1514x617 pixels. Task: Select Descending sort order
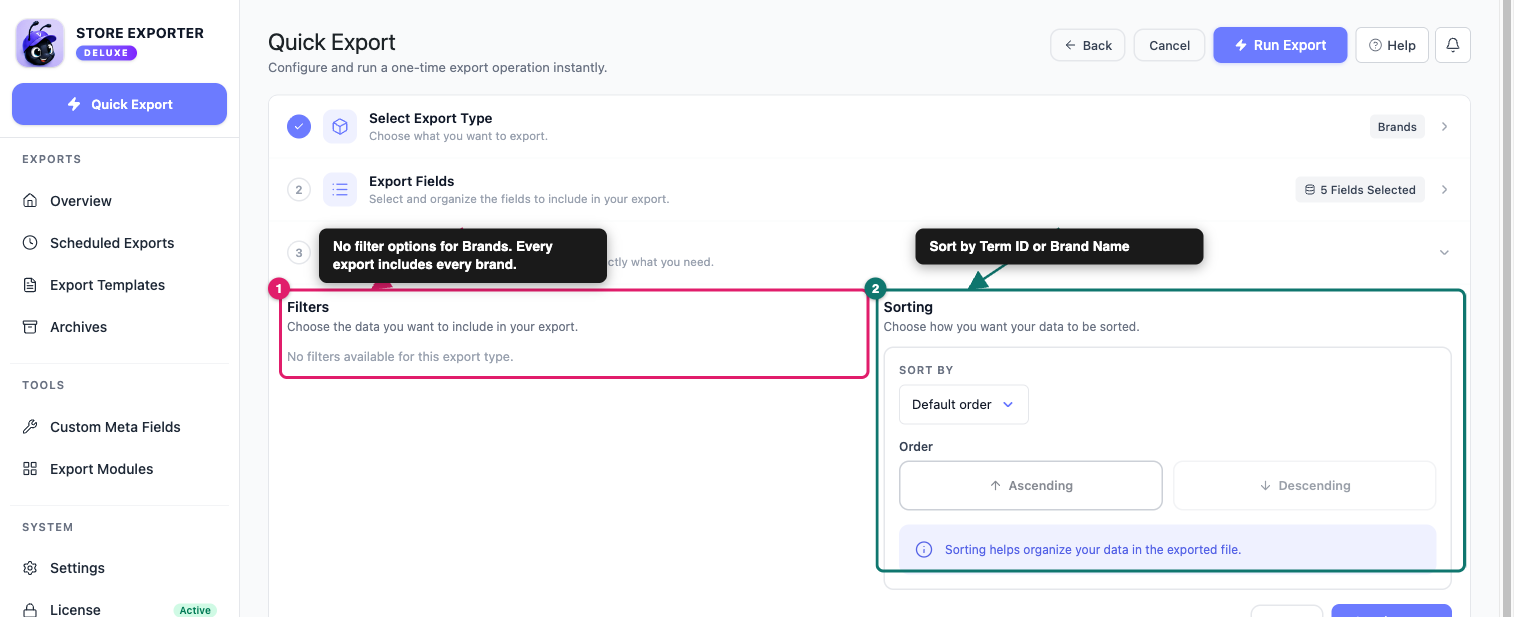1304,486
